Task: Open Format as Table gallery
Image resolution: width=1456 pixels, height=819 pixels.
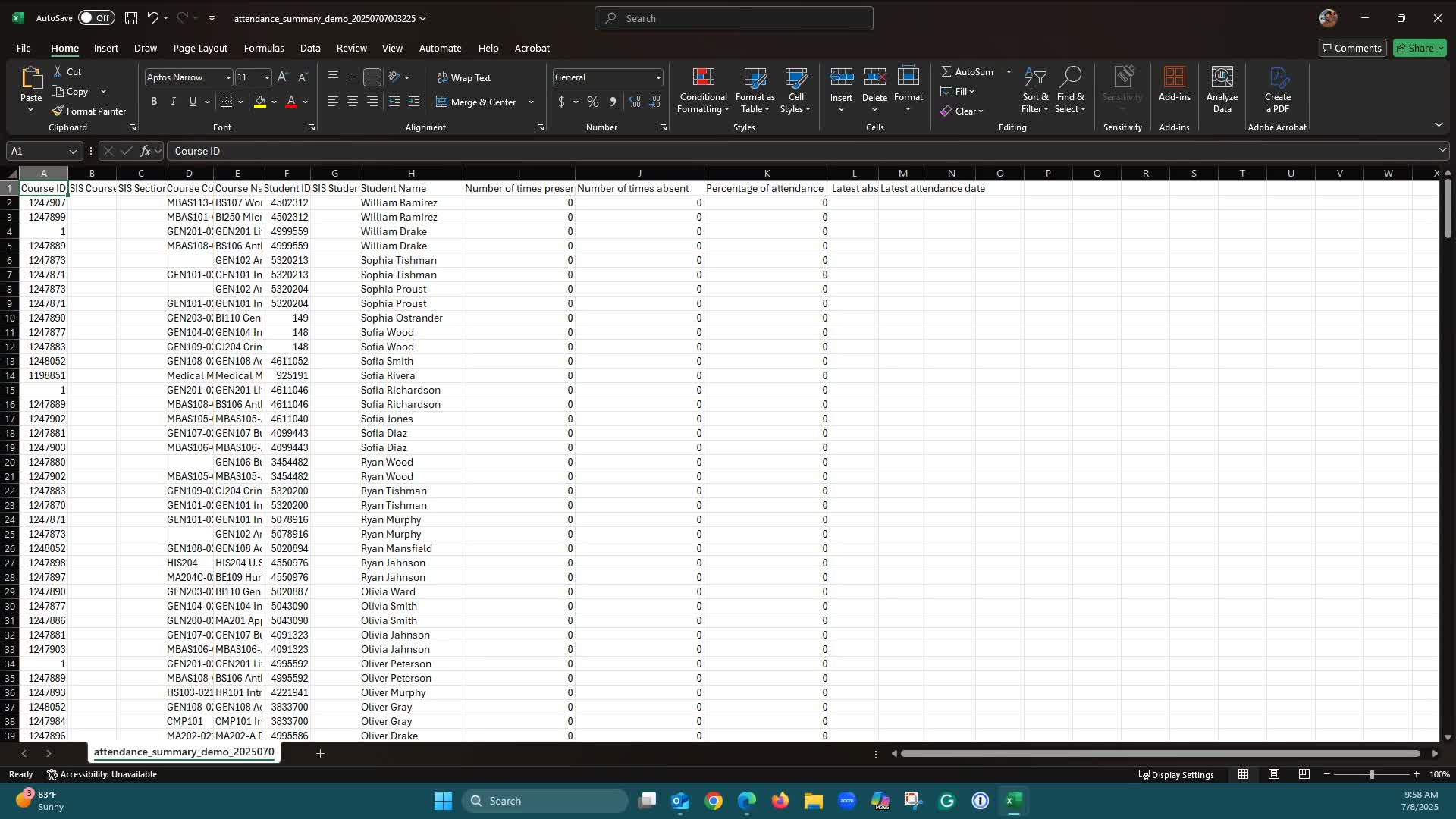Action: pos(755,90)
